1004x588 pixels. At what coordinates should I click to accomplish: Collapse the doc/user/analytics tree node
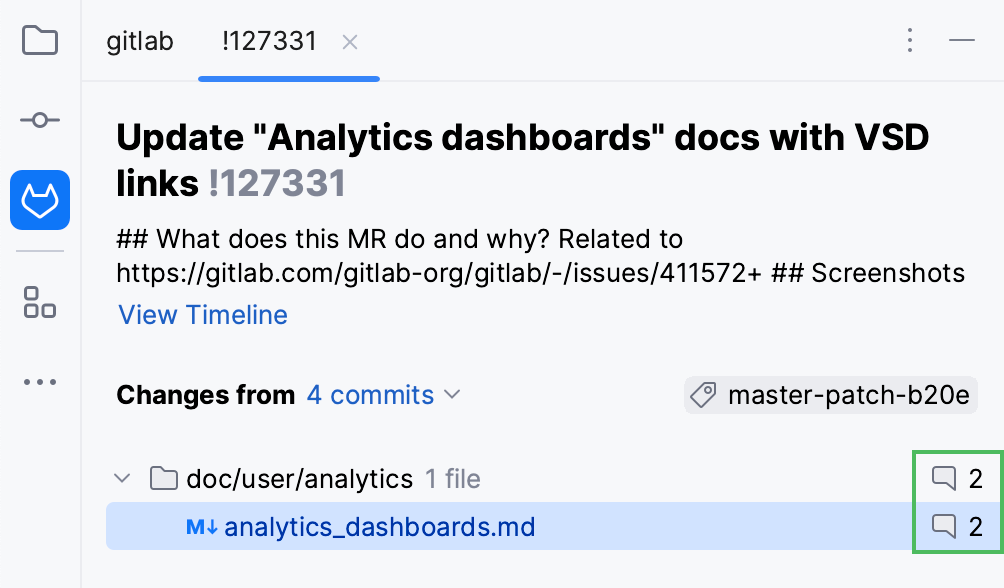click(x=122, y=478)
